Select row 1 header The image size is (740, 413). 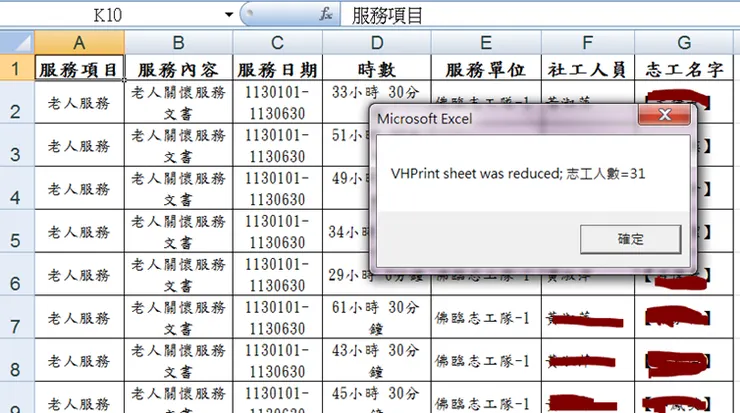pyautogui.click(x=17, y=67)
